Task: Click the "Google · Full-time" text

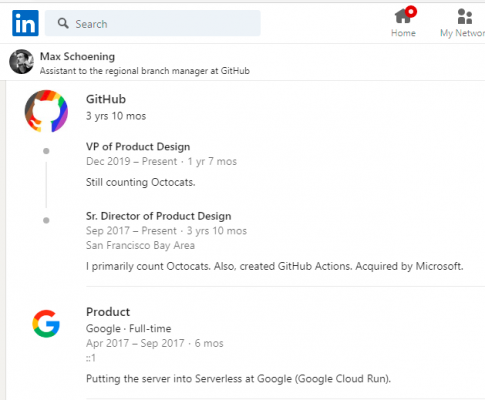Action: click(x=129, y=329)
